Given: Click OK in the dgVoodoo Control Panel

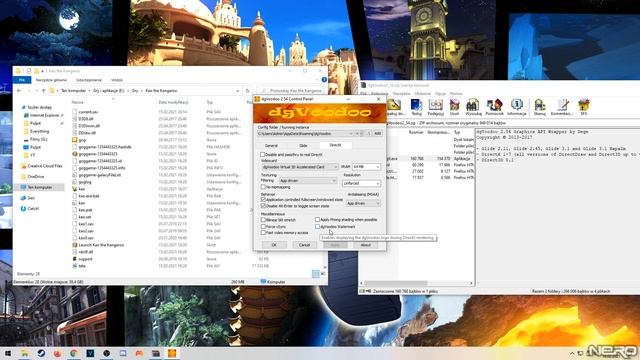Looking at the screenshot, I should pyautogui.click(x=274, y=245).
